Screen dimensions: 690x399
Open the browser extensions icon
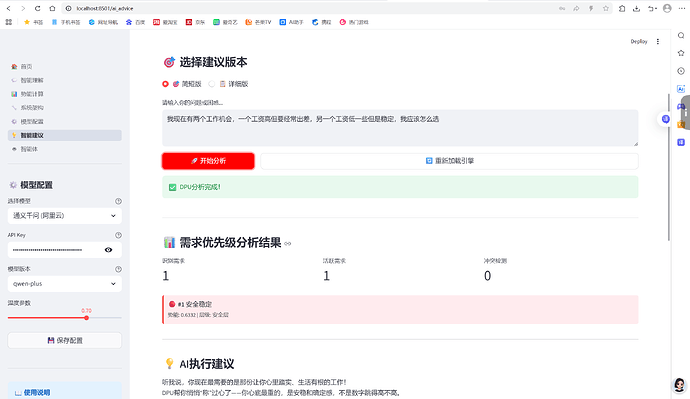tap(622, 8)
